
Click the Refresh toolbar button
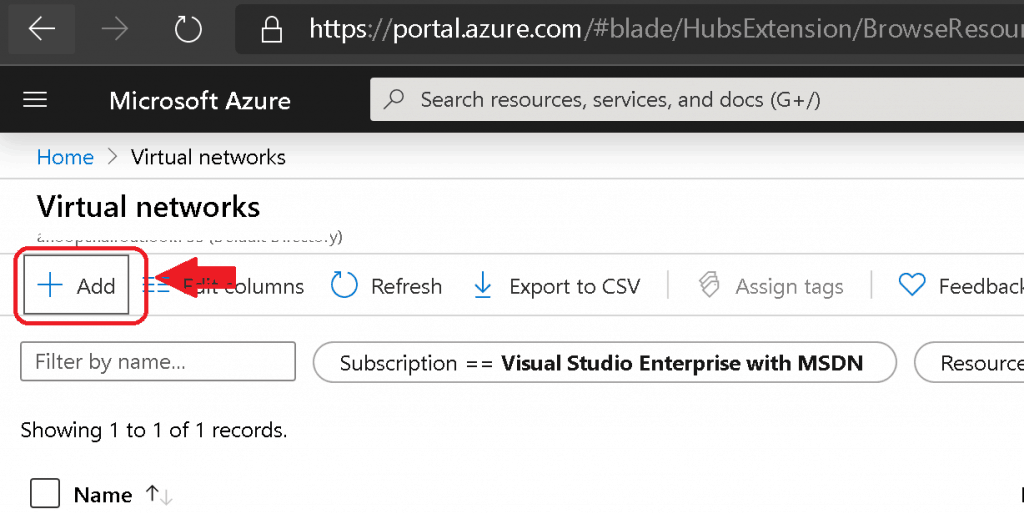click(x=386, y=286)
